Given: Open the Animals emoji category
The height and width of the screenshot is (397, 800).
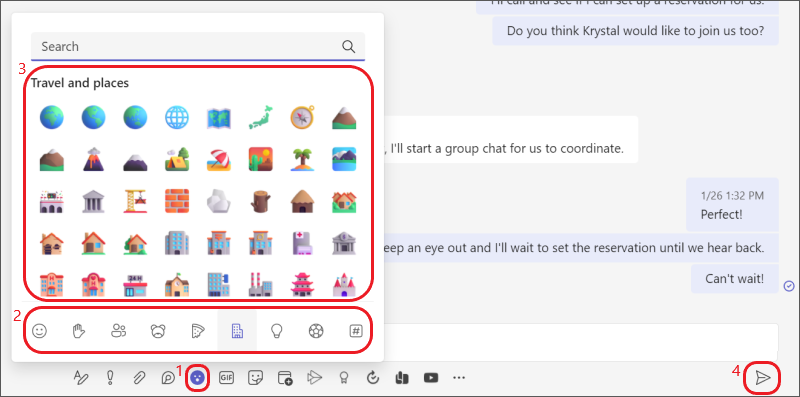Looking at the screenshot, I should point(158,331).
